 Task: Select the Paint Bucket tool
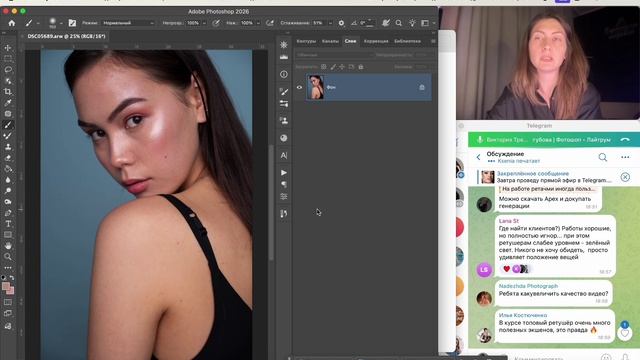[8, 169]
